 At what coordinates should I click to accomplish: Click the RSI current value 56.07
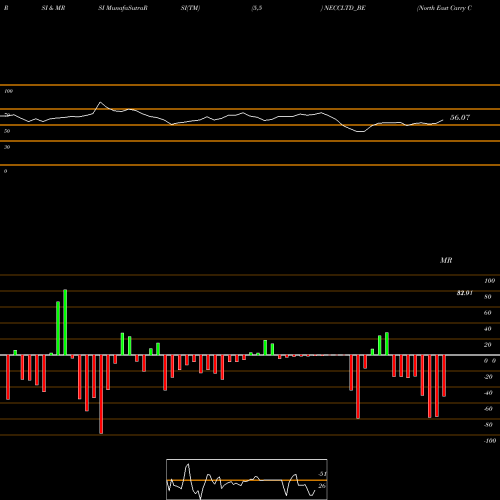coord(460,117)
